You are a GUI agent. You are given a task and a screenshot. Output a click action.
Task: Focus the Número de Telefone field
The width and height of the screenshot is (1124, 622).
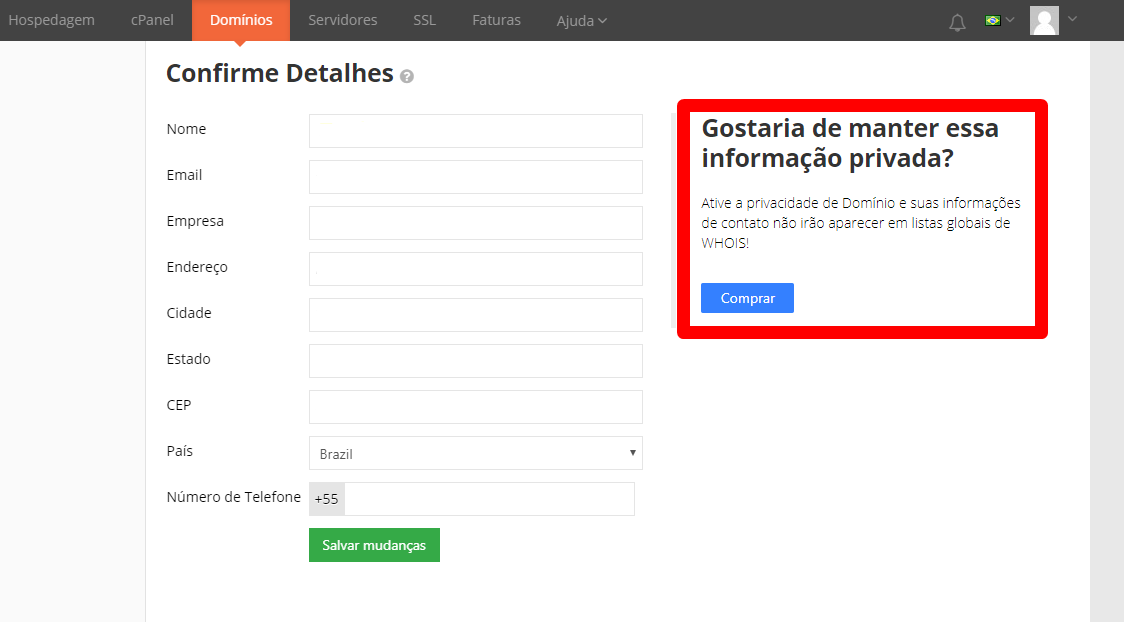coord(488,499)
